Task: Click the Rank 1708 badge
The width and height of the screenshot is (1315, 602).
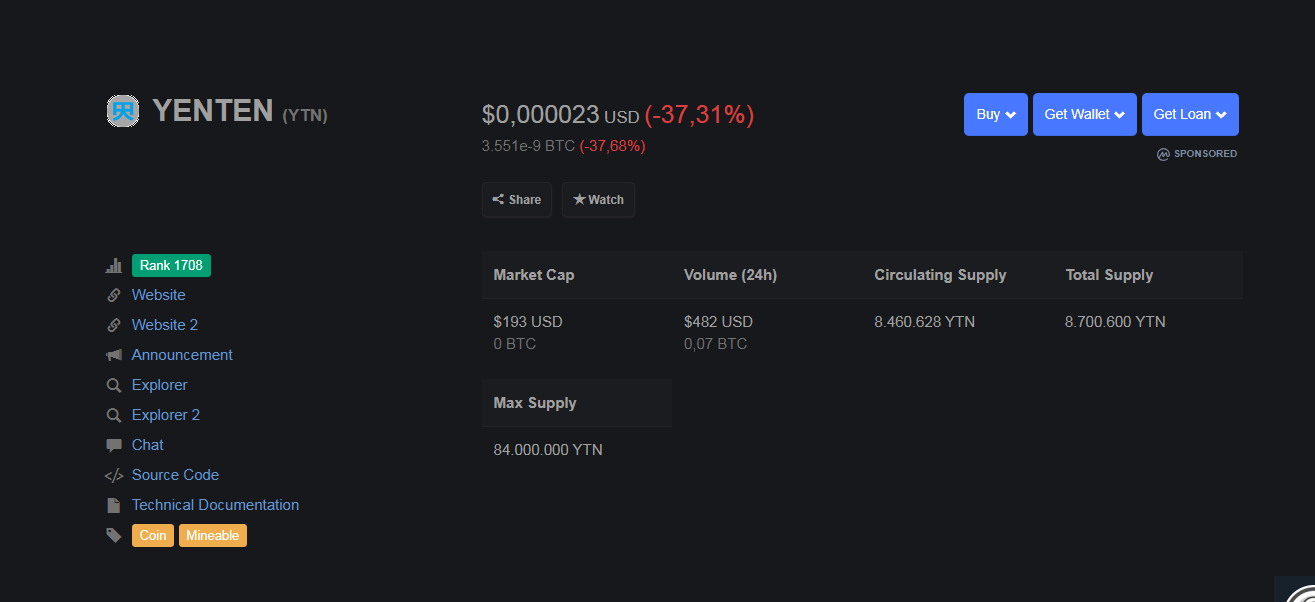Action: [x=171, y=265]
